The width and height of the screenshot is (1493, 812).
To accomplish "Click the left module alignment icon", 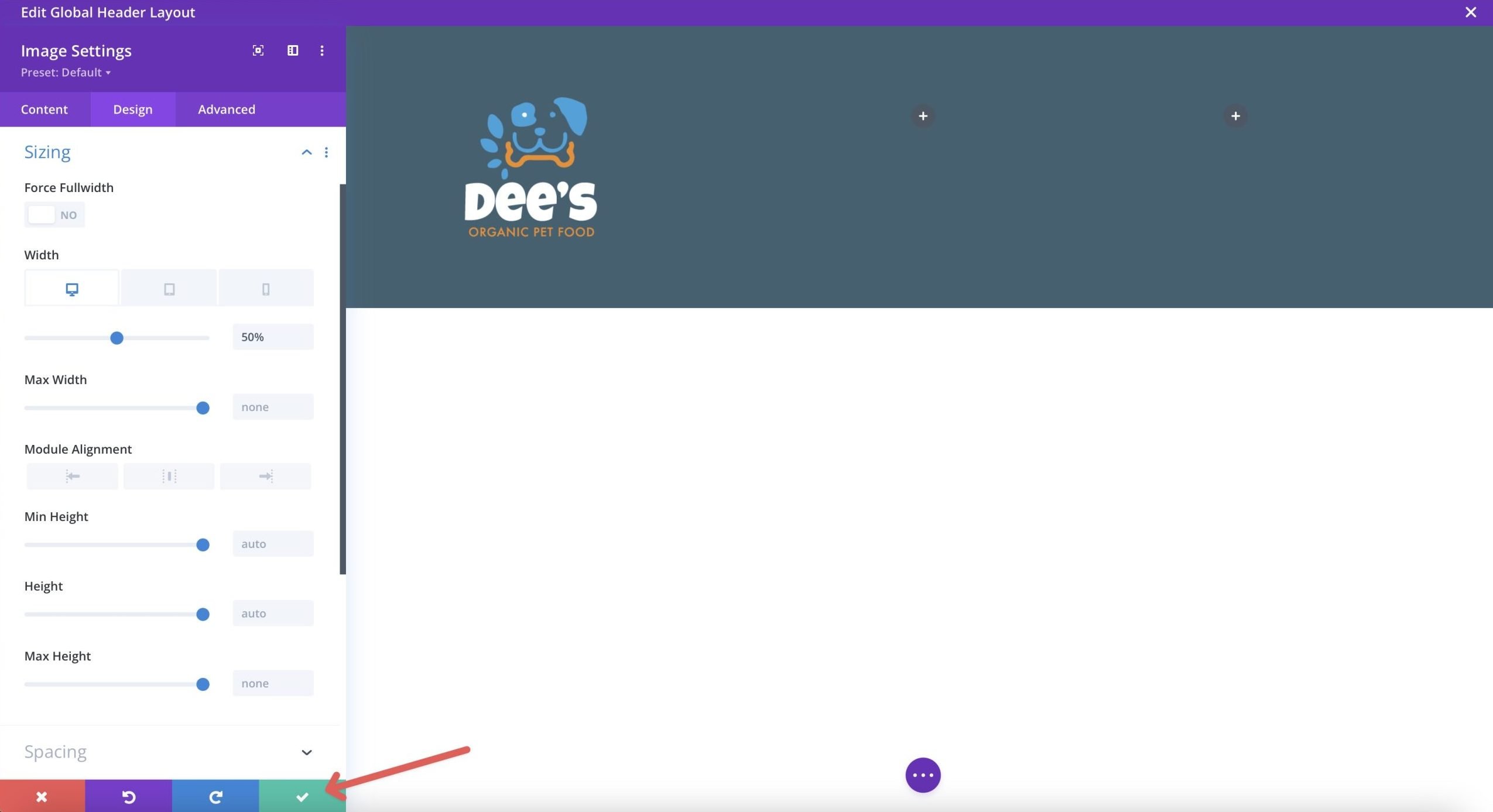I will 72,475.
